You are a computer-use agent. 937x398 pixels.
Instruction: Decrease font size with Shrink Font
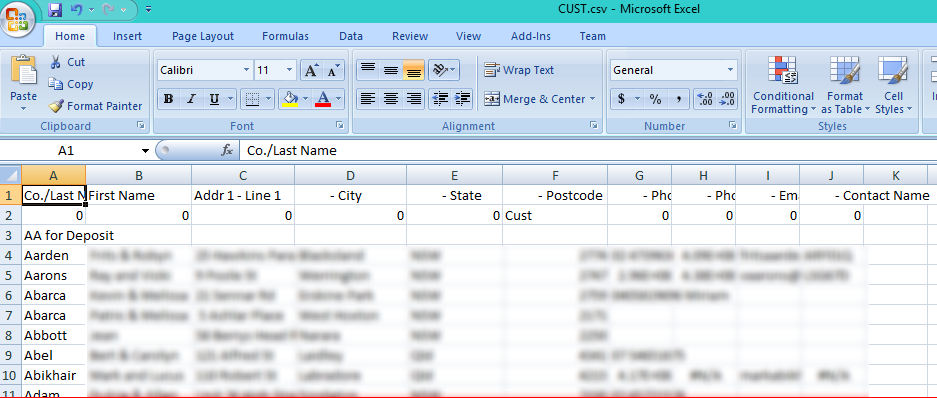point(333,71)
